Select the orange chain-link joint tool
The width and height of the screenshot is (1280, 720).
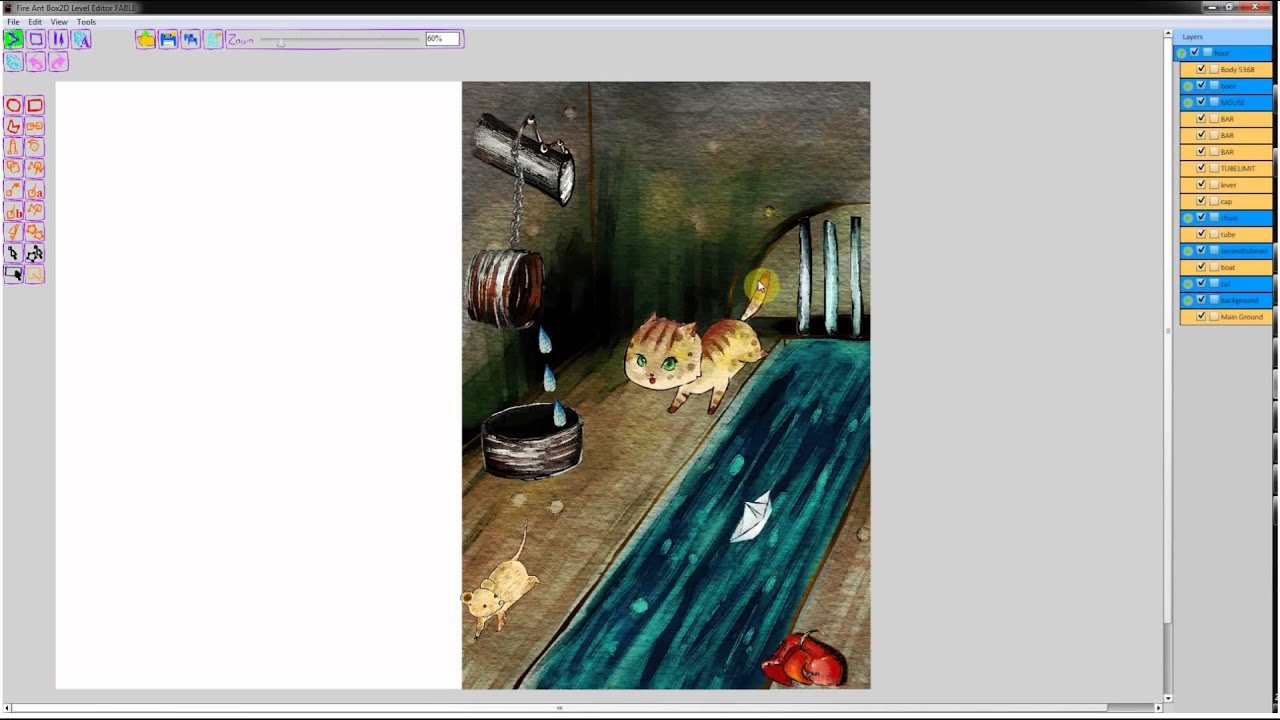click(35, 126)
